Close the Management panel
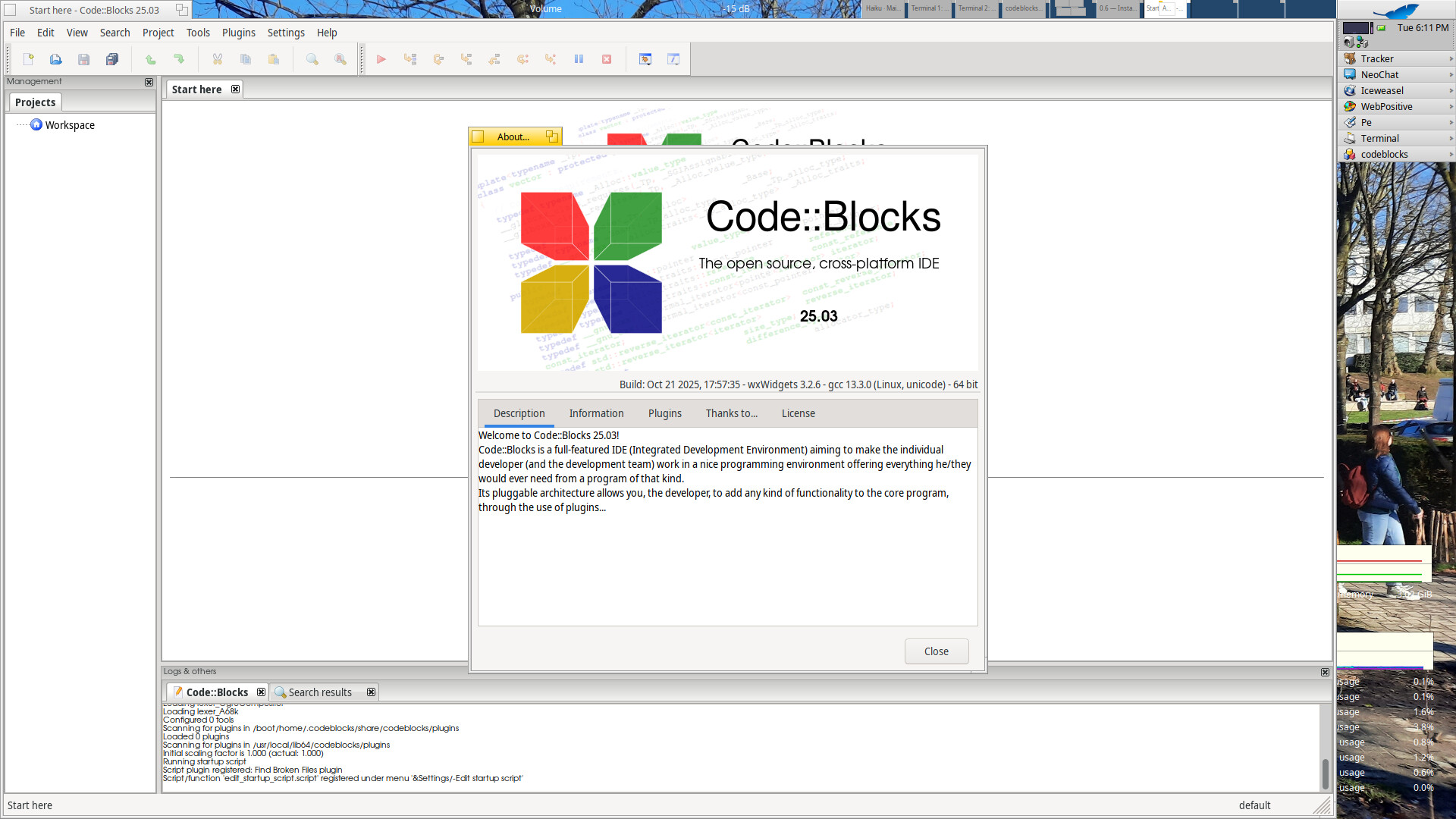 click(149, 82)
